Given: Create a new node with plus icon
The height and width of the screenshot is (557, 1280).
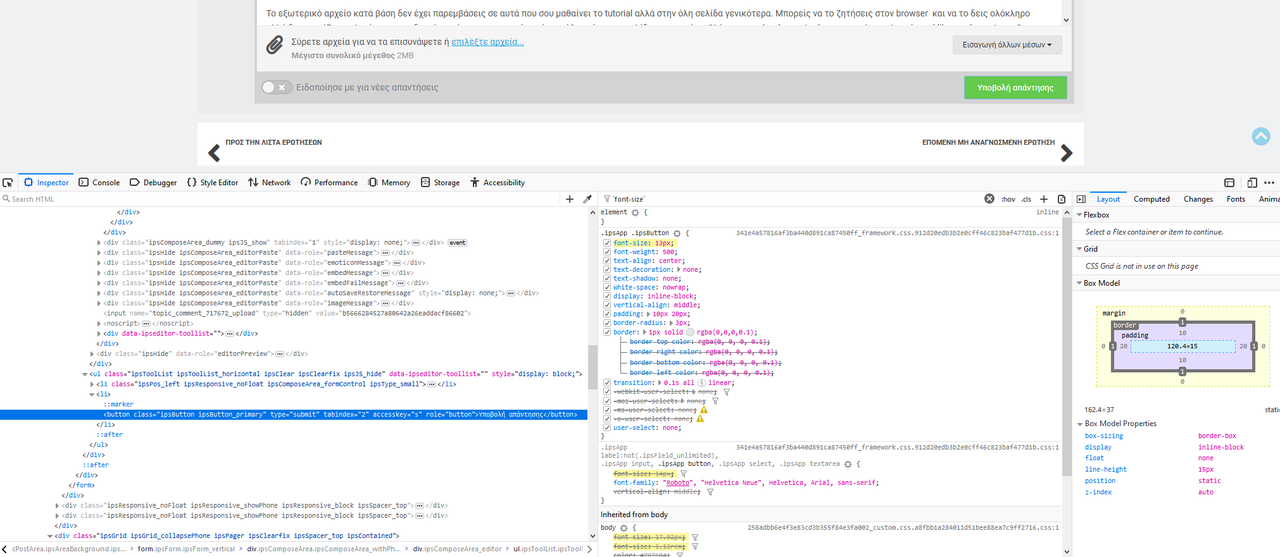Looking at the screenshot, I should tap(570, 199).
